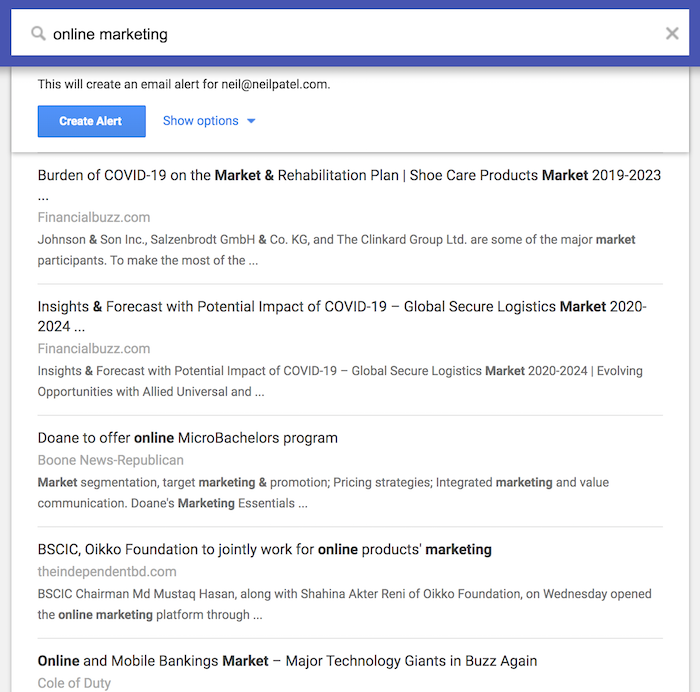Click the Show options dropdown arrow
The image size is (700, 692).
click(251, 121)
